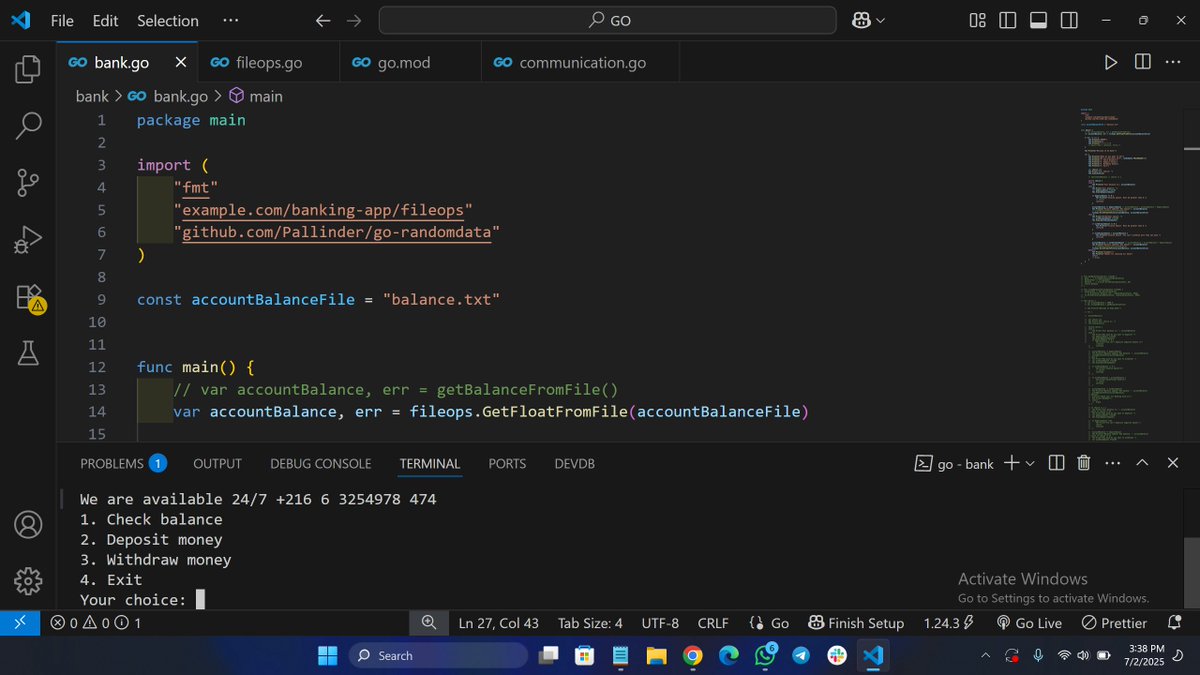Open terminal profile dropdown arrow
This screenshot has width=1200, height=675.
click(x=1032, y=463)
